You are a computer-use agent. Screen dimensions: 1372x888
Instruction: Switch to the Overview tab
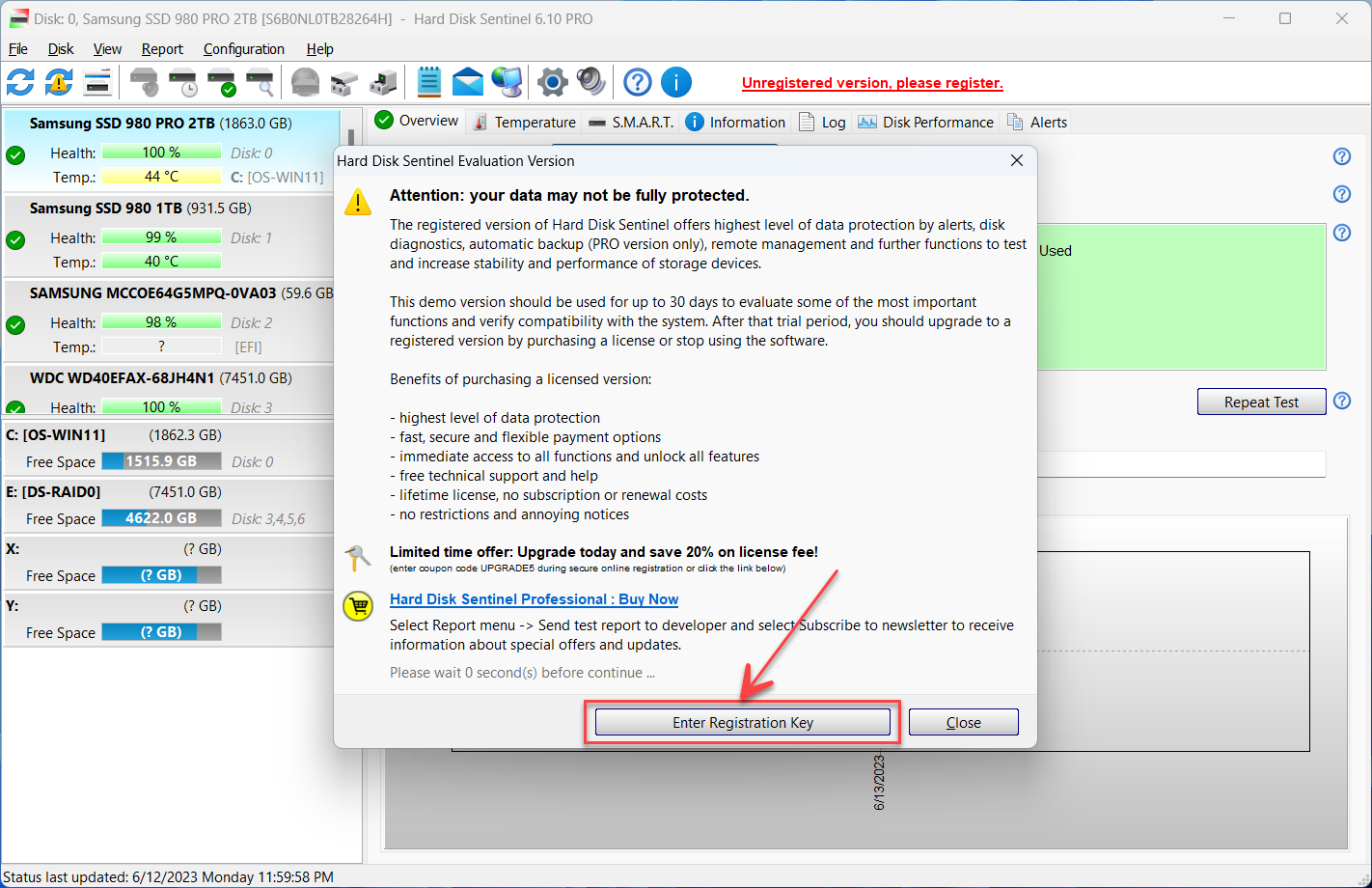[417, 121]
